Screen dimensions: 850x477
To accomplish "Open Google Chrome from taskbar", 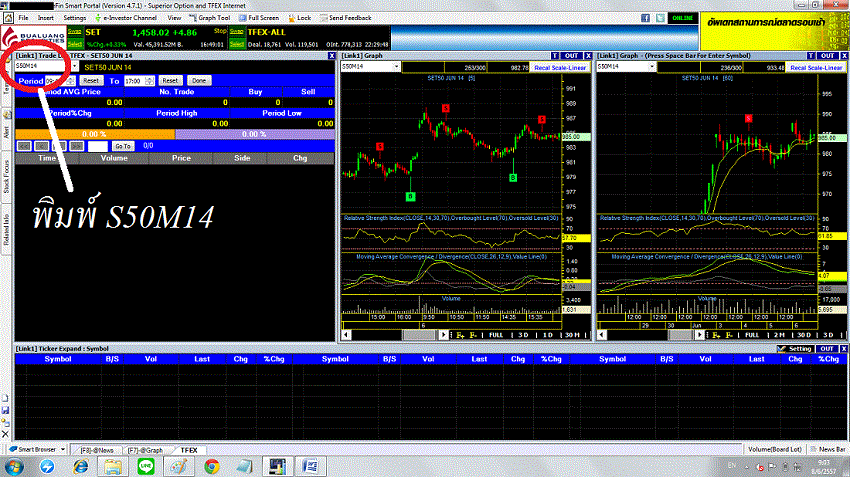I will click(x=212, y=466).
